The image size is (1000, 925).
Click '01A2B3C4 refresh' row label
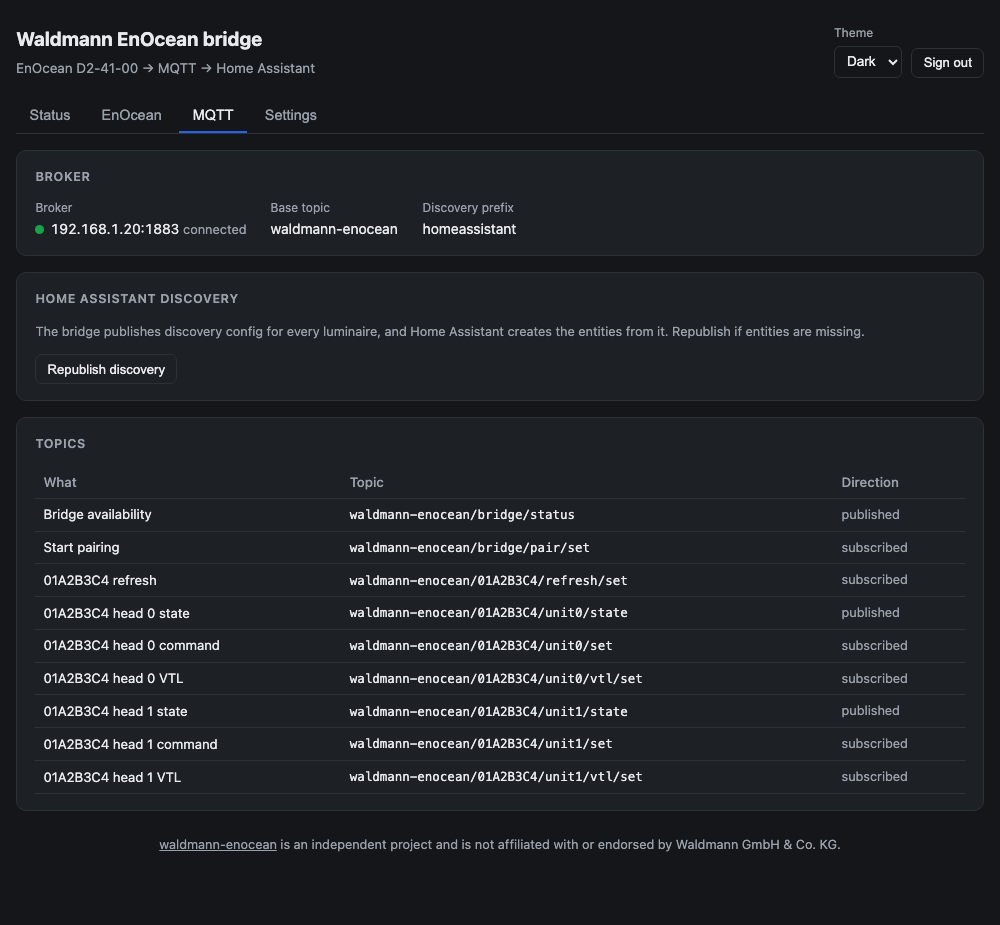point(99,580)
